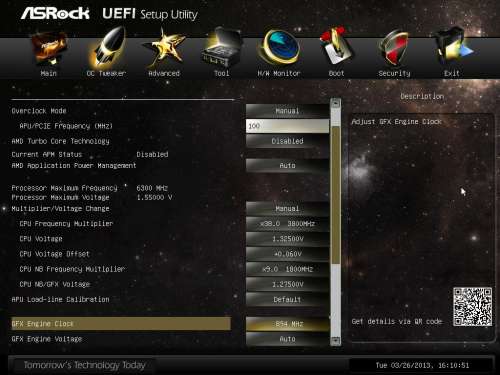This screenshot has width=500, height=375.
Task: Click the Security tab label
Action: 394,73
